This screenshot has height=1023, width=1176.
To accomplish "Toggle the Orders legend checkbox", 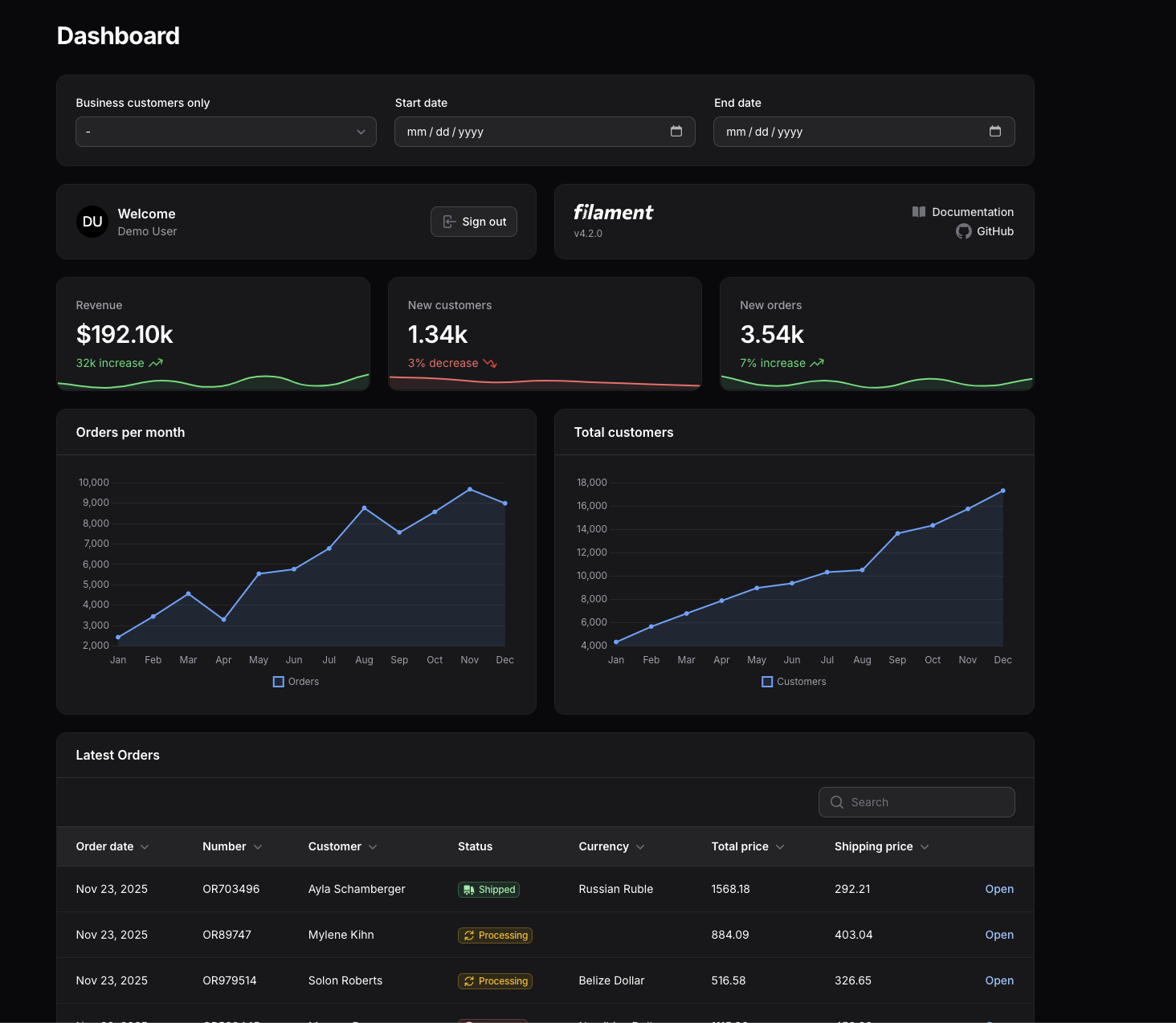I will pyautogui.click(x=278, y=681).
